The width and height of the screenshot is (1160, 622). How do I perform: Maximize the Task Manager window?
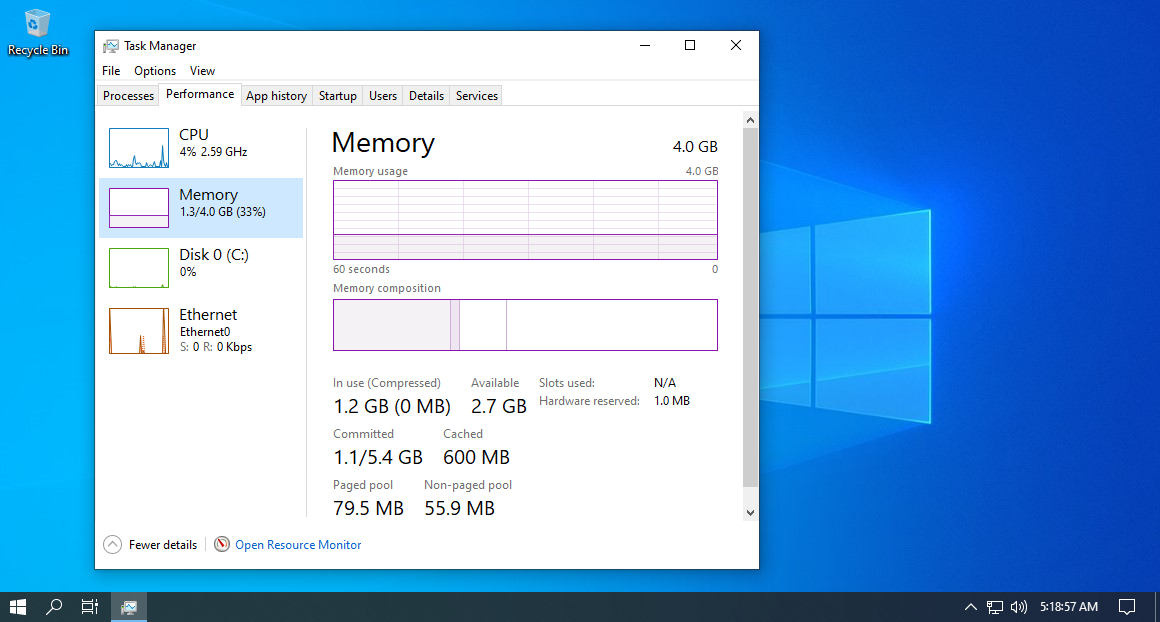pos(690,45)
